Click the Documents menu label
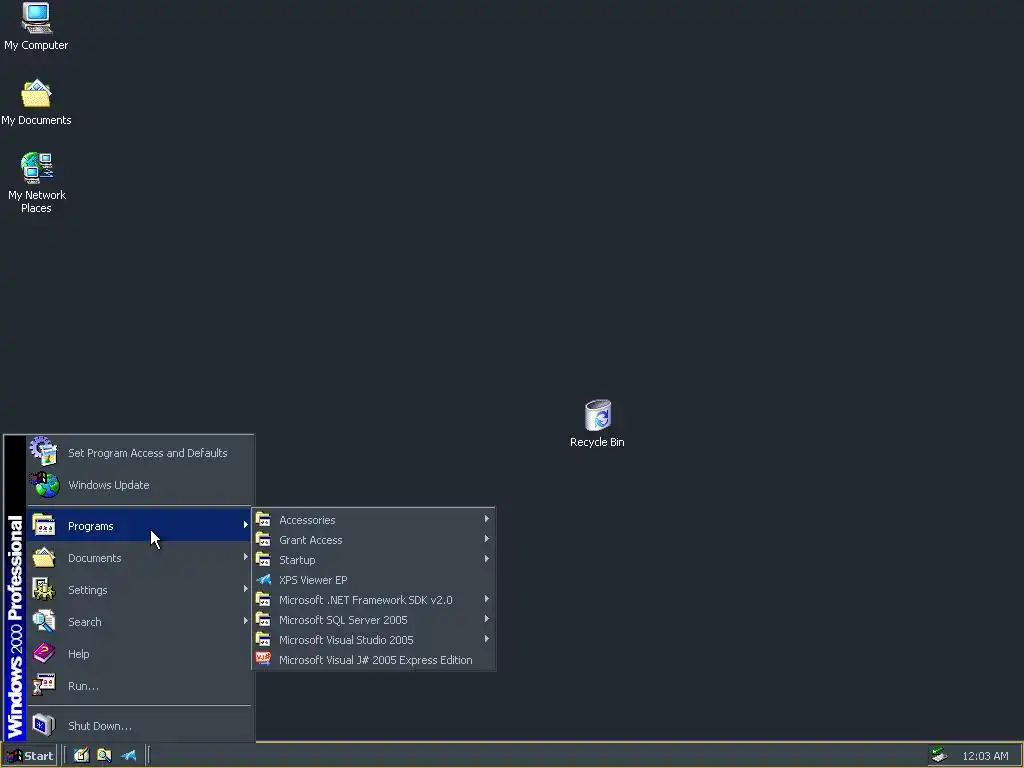Screen dimensions: 1024x768 (95, 558)
